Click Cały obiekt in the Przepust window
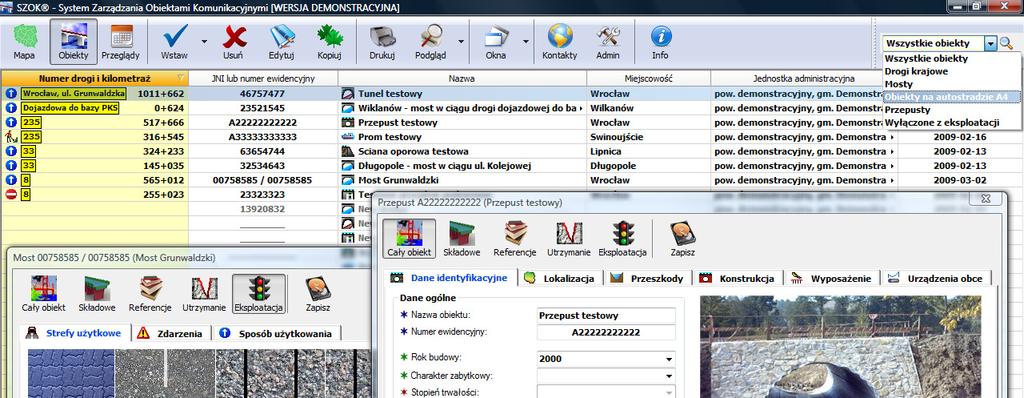The height and width of the screenshot is (398, 1024). coord(409,239)
